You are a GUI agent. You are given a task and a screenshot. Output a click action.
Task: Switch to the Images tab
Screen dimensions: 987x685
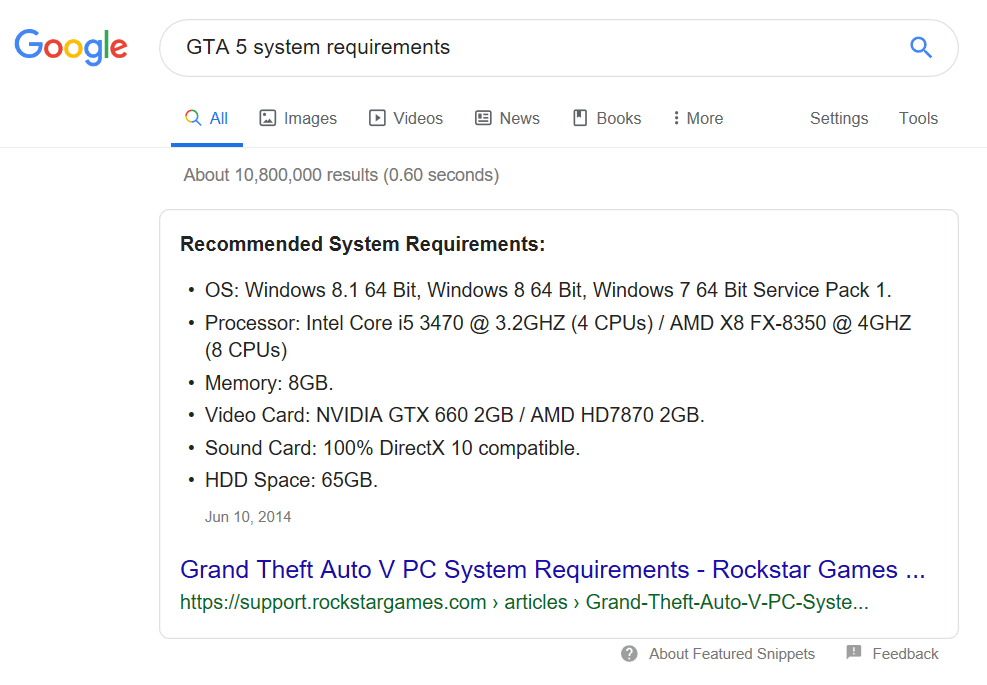click(298, 118)
